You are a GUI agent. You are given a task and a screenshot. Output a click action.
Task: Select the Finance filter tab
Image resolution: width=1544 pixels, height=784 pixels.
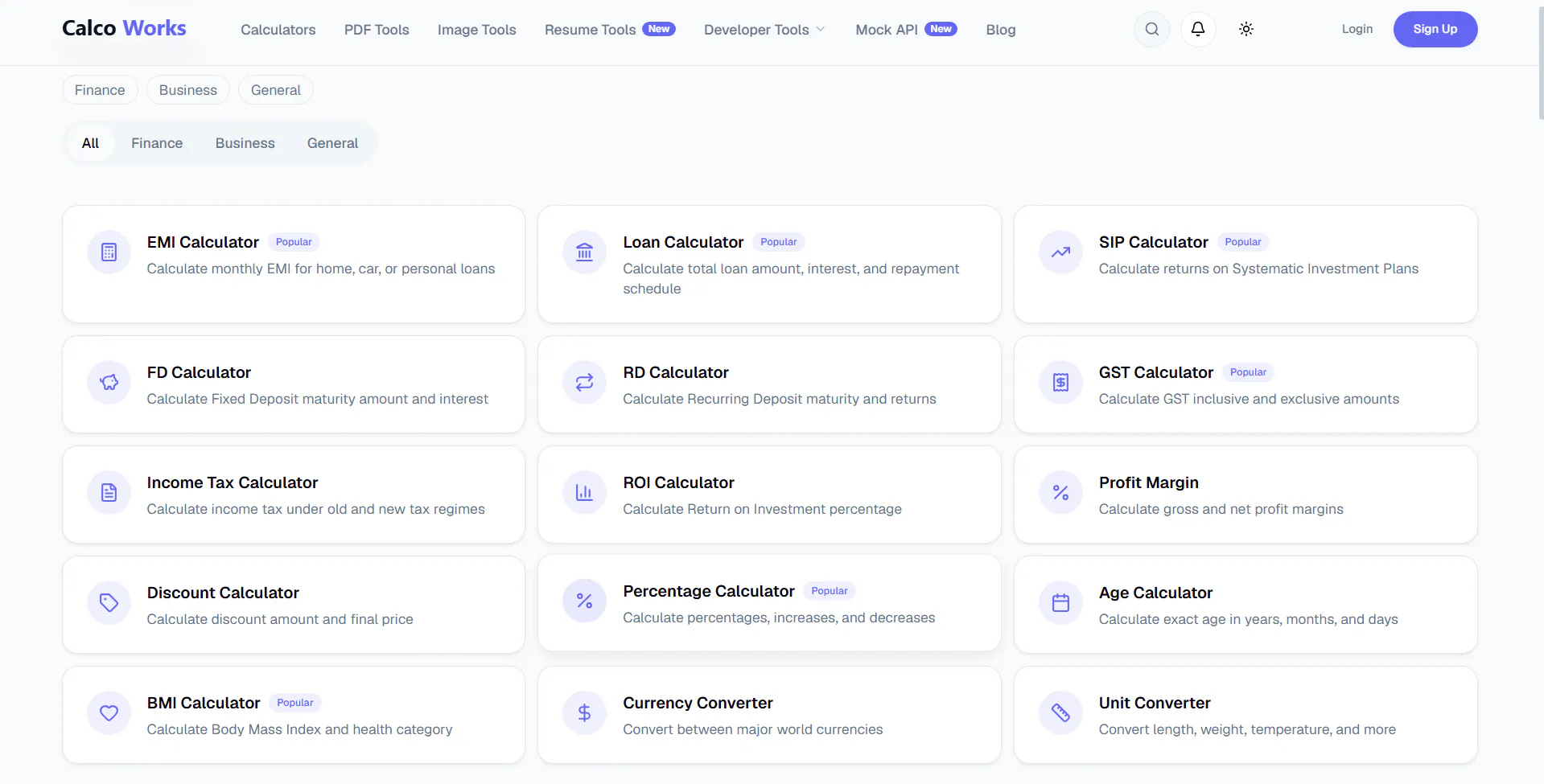[157, 143]
